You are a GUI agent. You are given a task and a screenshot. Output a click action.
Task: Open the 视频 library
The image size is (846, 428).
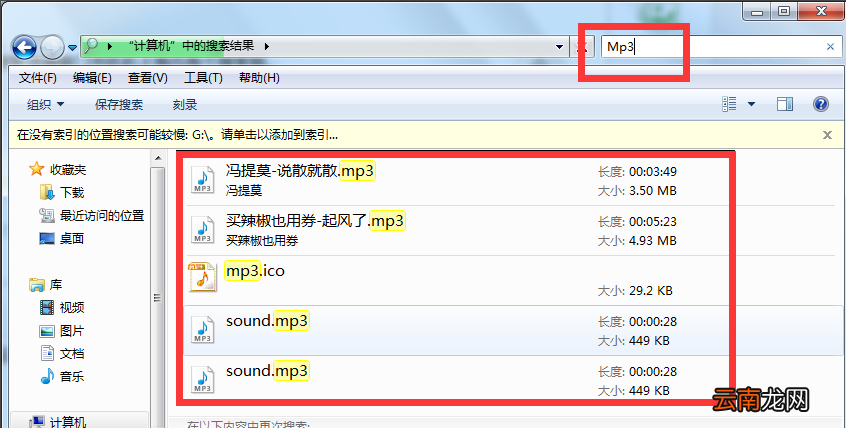point(72,307)
